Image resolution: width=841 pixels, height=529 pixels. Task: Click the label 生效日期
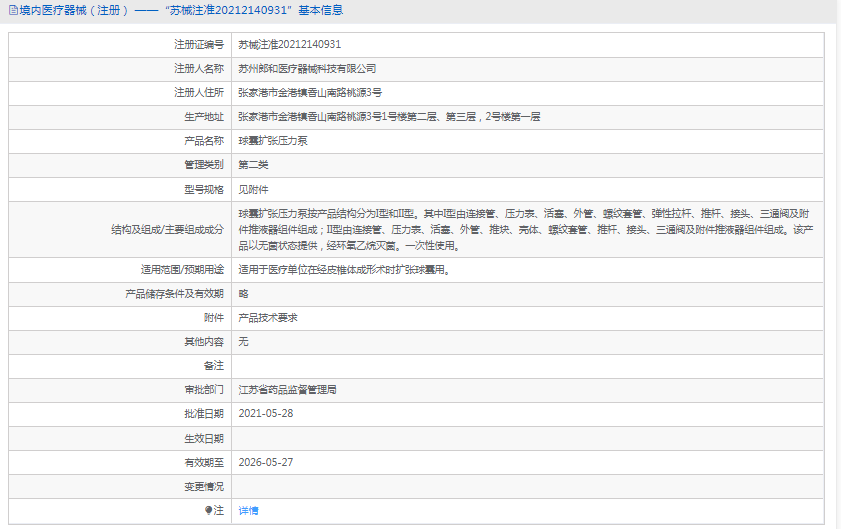point(204,439)
